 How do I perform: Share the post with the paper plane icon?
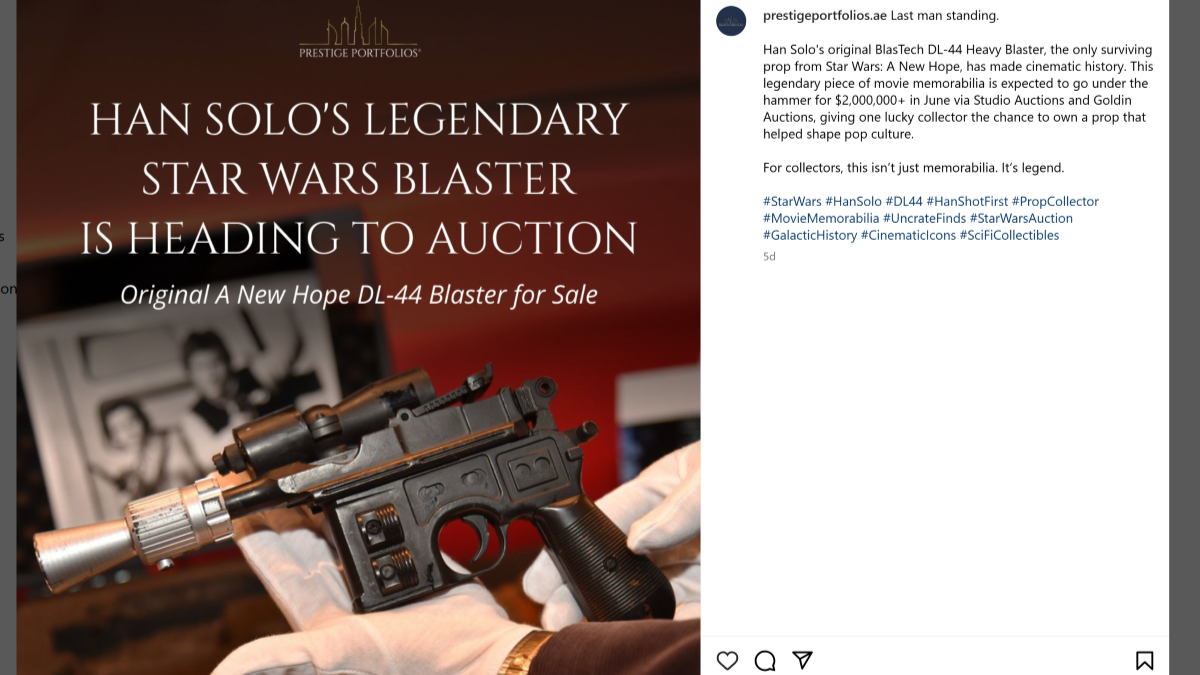[802, 660]
